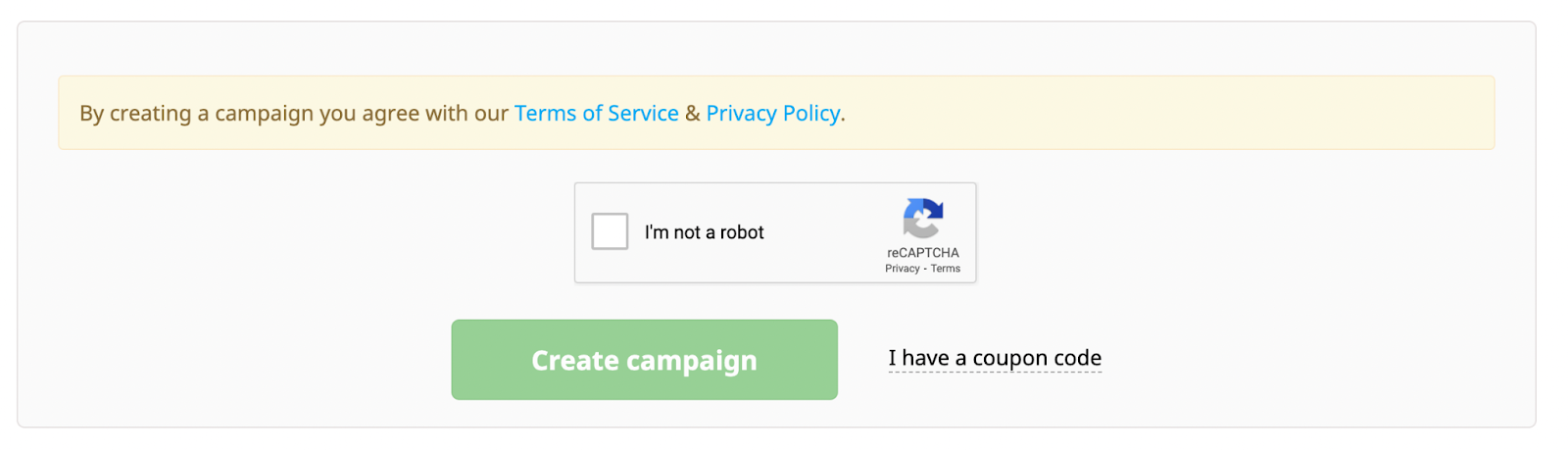Click the word "campaign" on the green button
This screenshot has height=451, width=1568.
click(x=692, y=362)
